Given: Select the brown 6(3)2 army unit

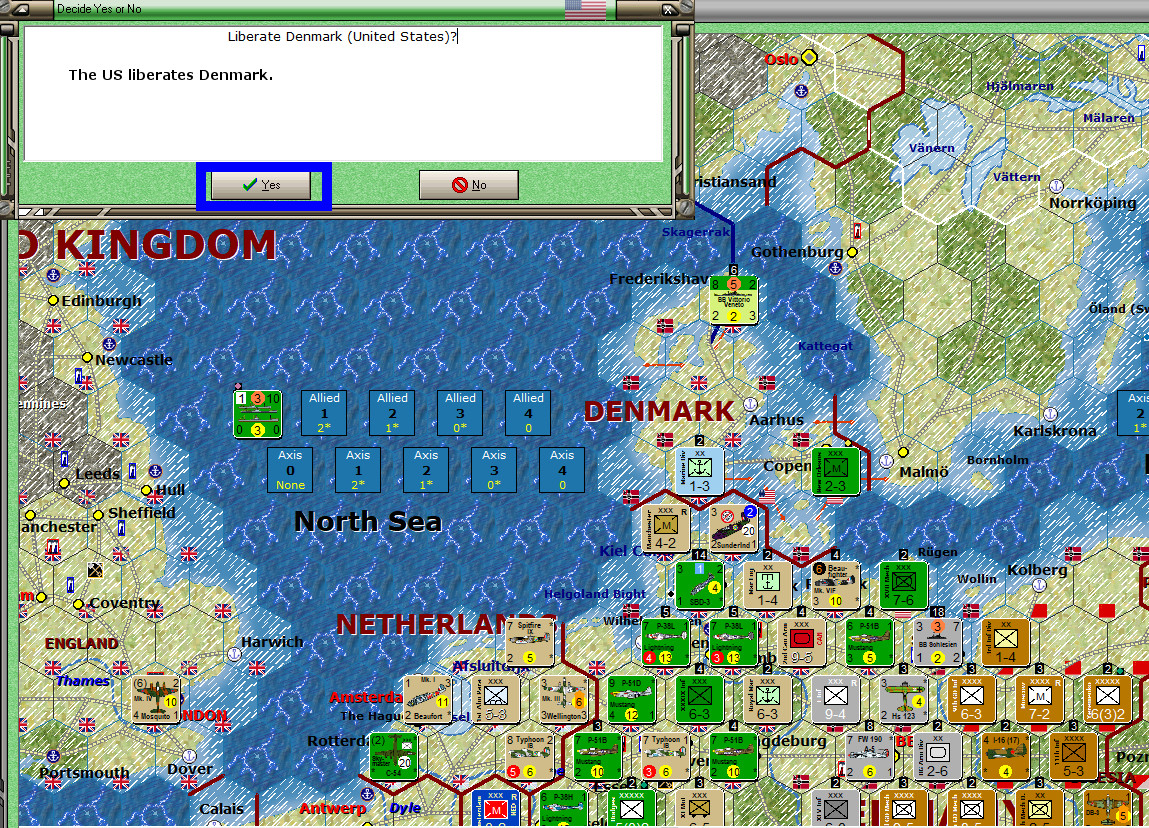Looking at the screenshot, I should click(1107, 699).
